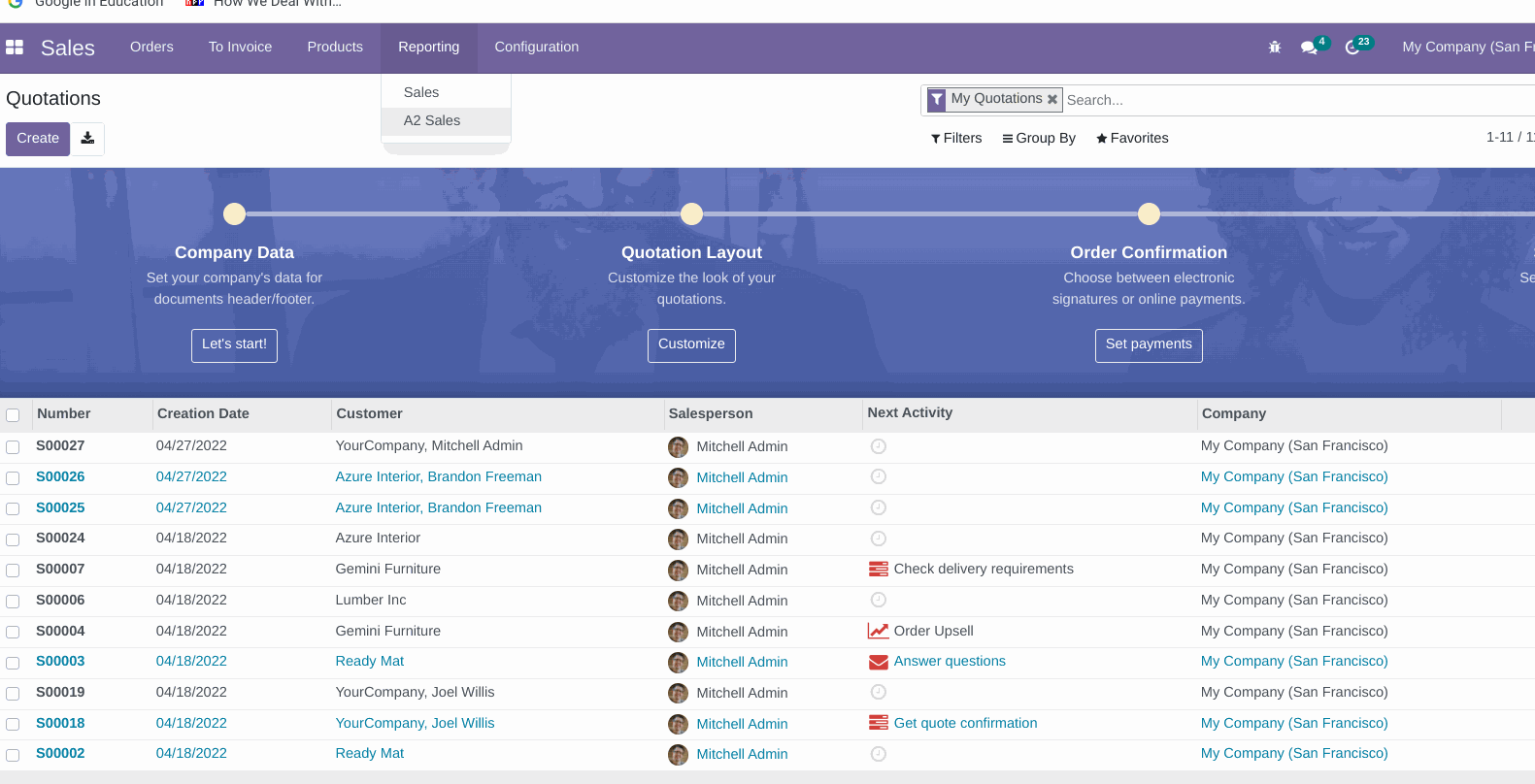Open the activities clock icon in navbar

click(x=1352, y=47)
